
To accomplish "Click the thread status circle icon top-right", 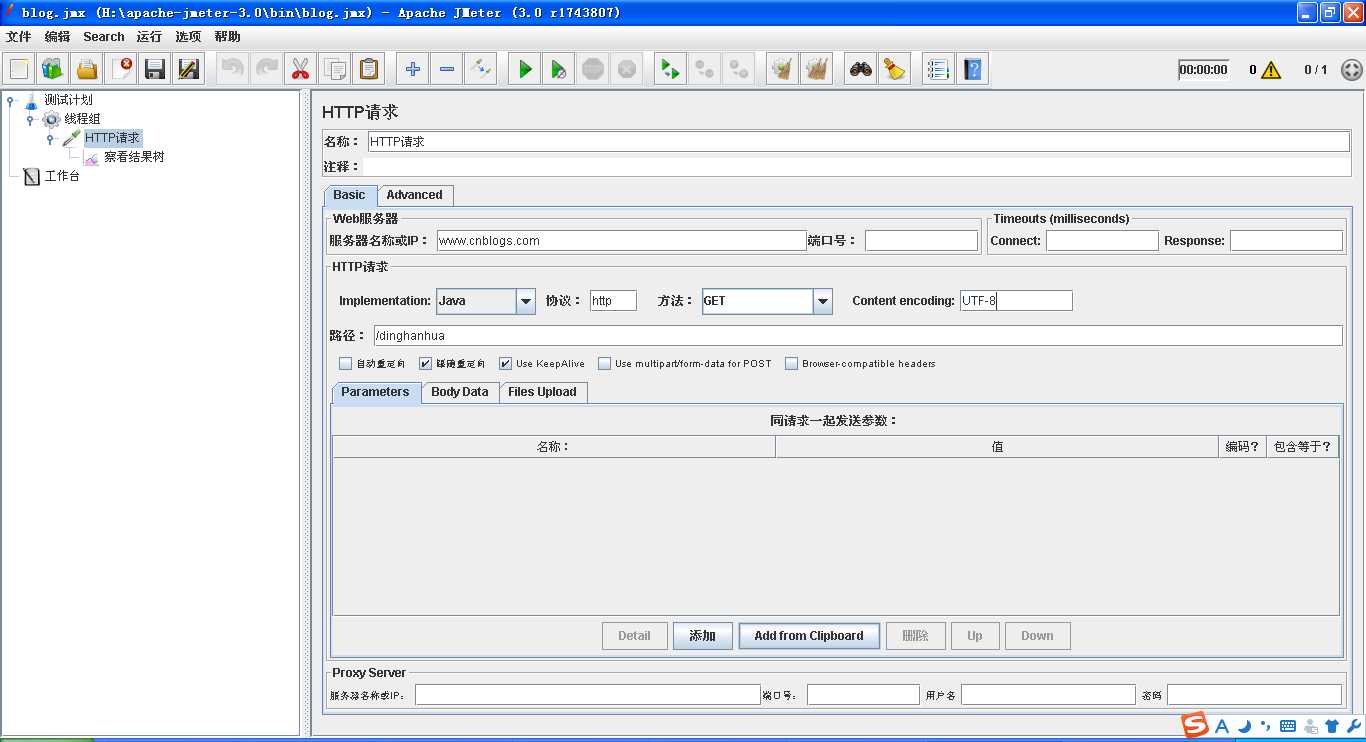I will click(x=1351, y=70).
